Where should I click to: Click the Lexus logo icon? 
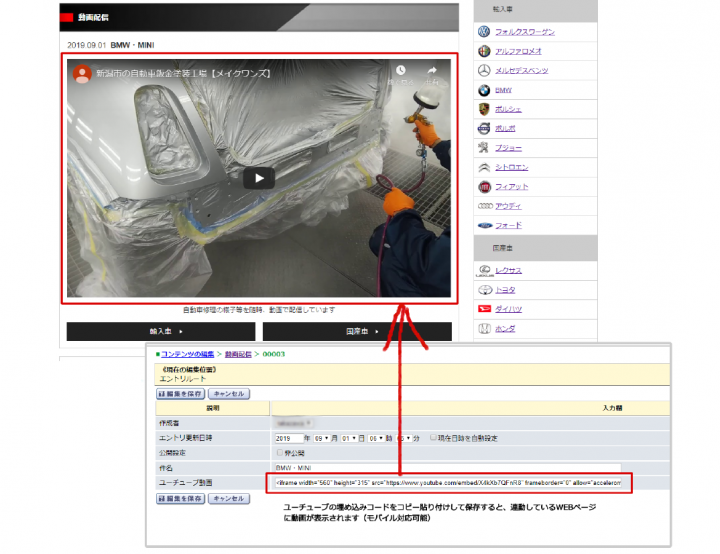(484, 271)
